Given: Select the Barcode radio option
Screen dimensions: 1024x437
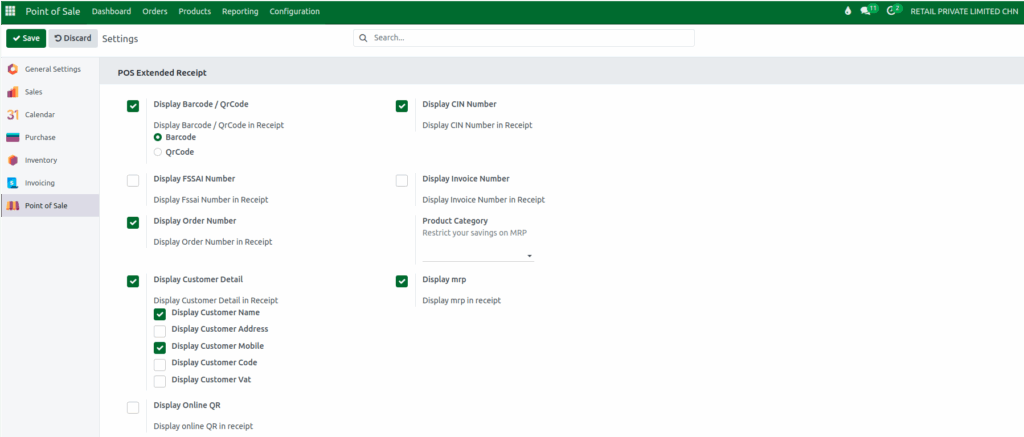Looking at the screenshot, I should pos(157,137).
